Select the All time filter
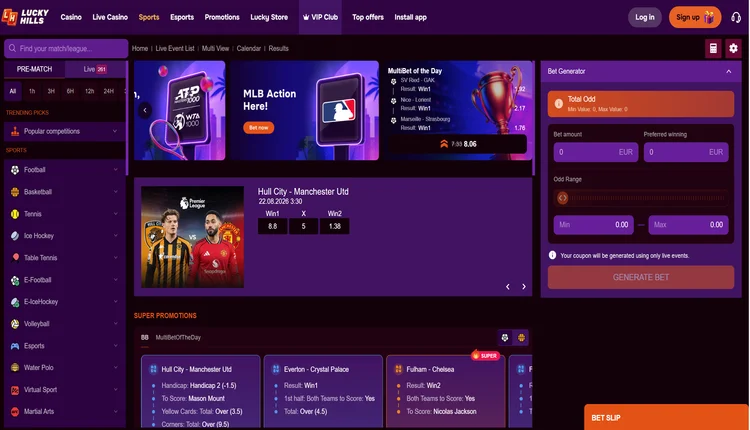The width and height of the screenshot is (750, 430). 13,91
